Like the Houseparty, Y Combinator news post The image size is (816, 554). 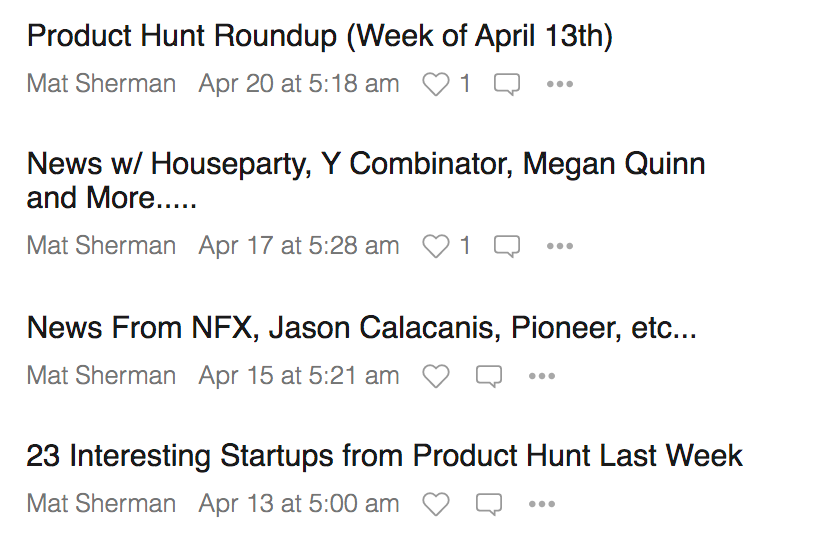click(436, 246)
